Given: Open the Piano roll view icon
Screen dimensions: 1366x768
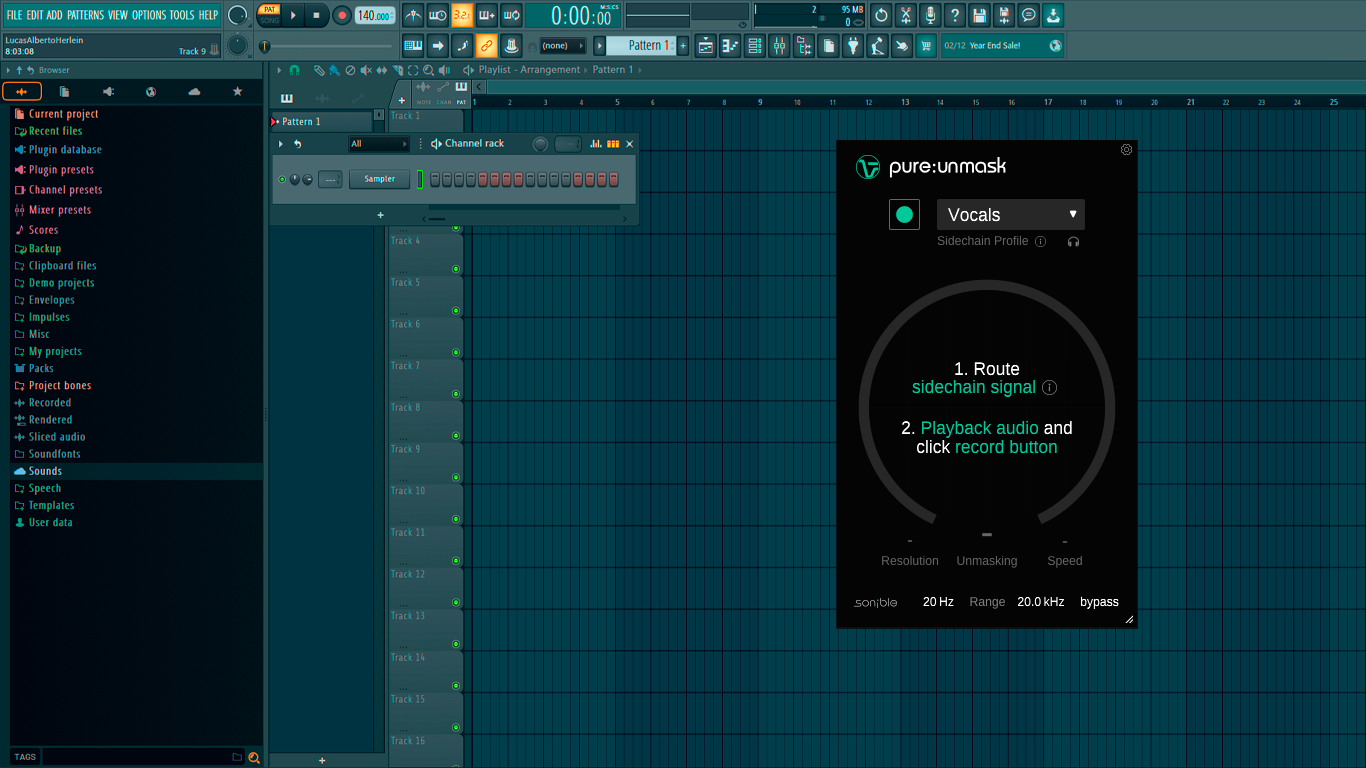Looking at the screenshot, I should pyautogui.click(x=730, y=45).
